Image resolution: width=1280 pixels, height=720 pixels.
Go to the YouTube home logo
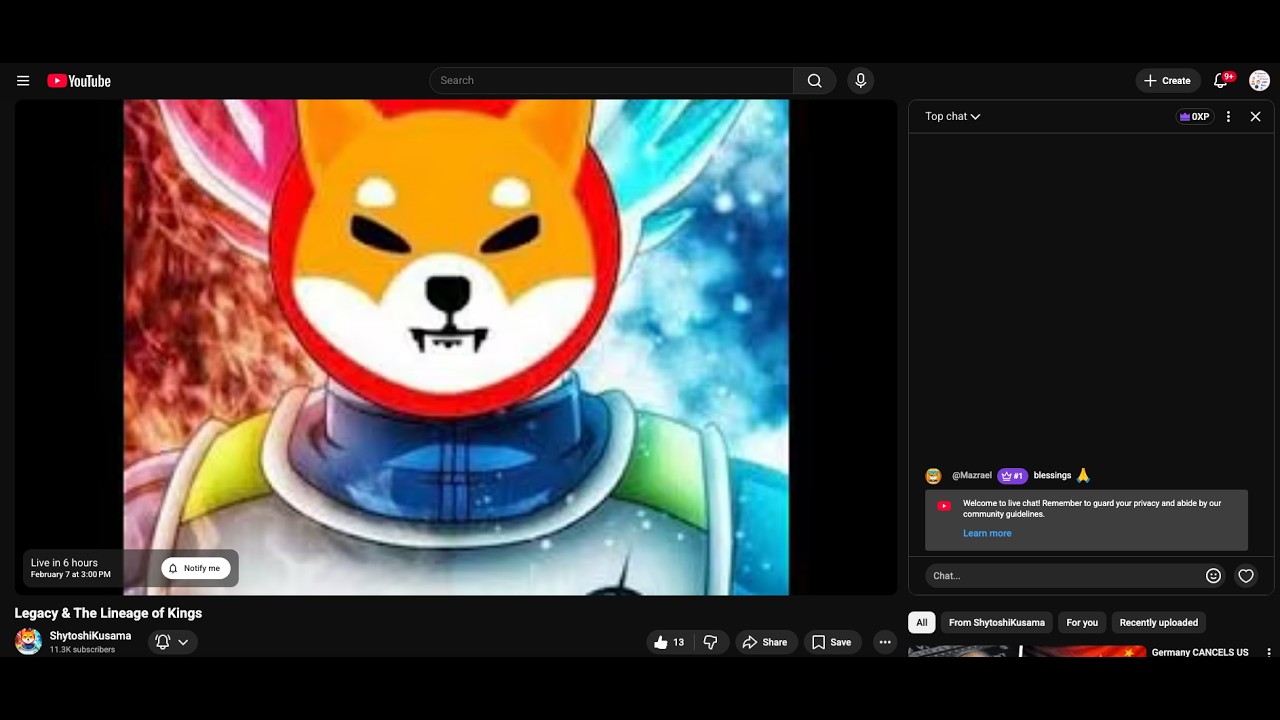point(79,81)
